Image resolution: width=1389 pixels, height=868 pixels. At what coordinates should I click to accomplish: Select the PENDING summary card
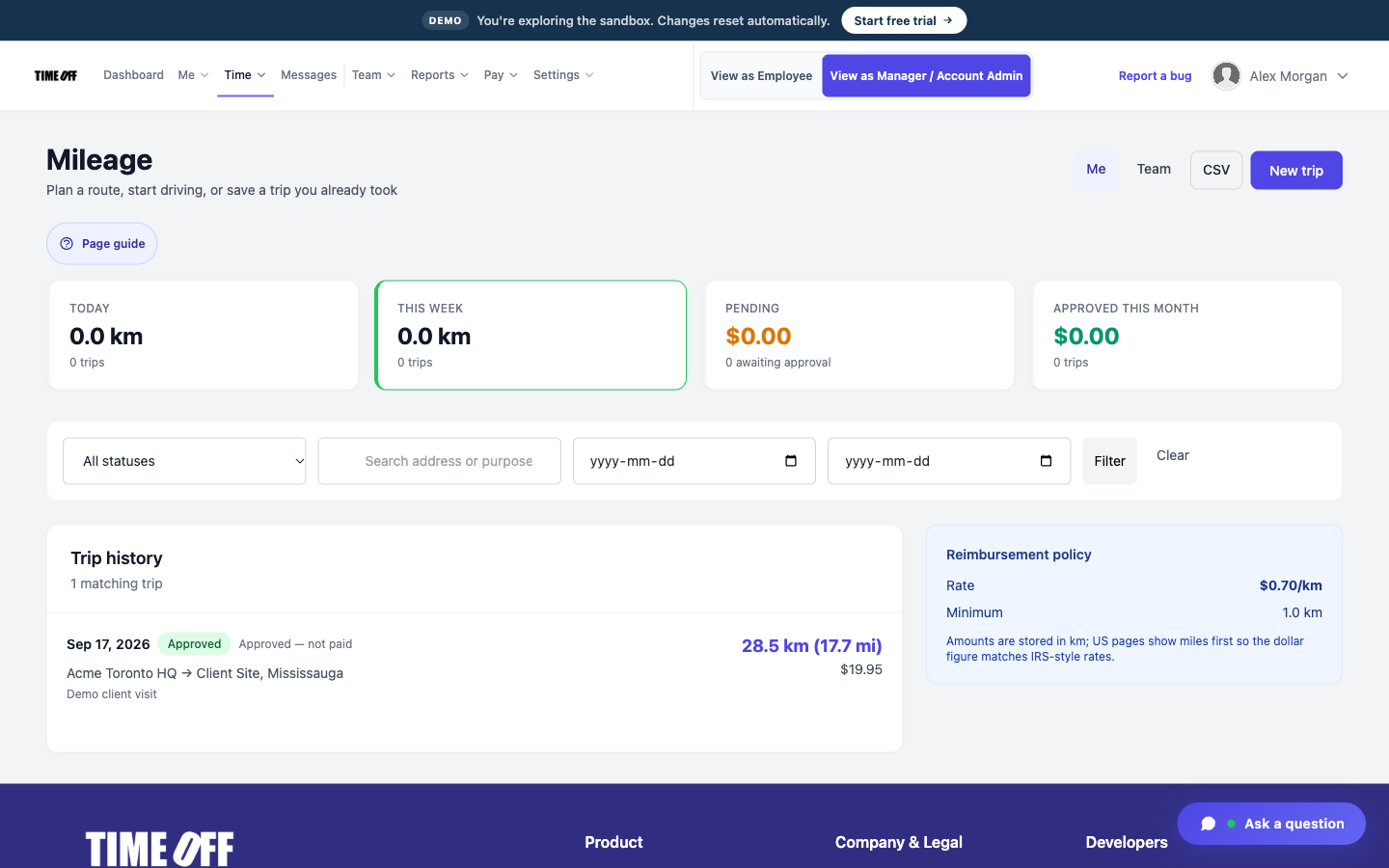pos(859,336)
